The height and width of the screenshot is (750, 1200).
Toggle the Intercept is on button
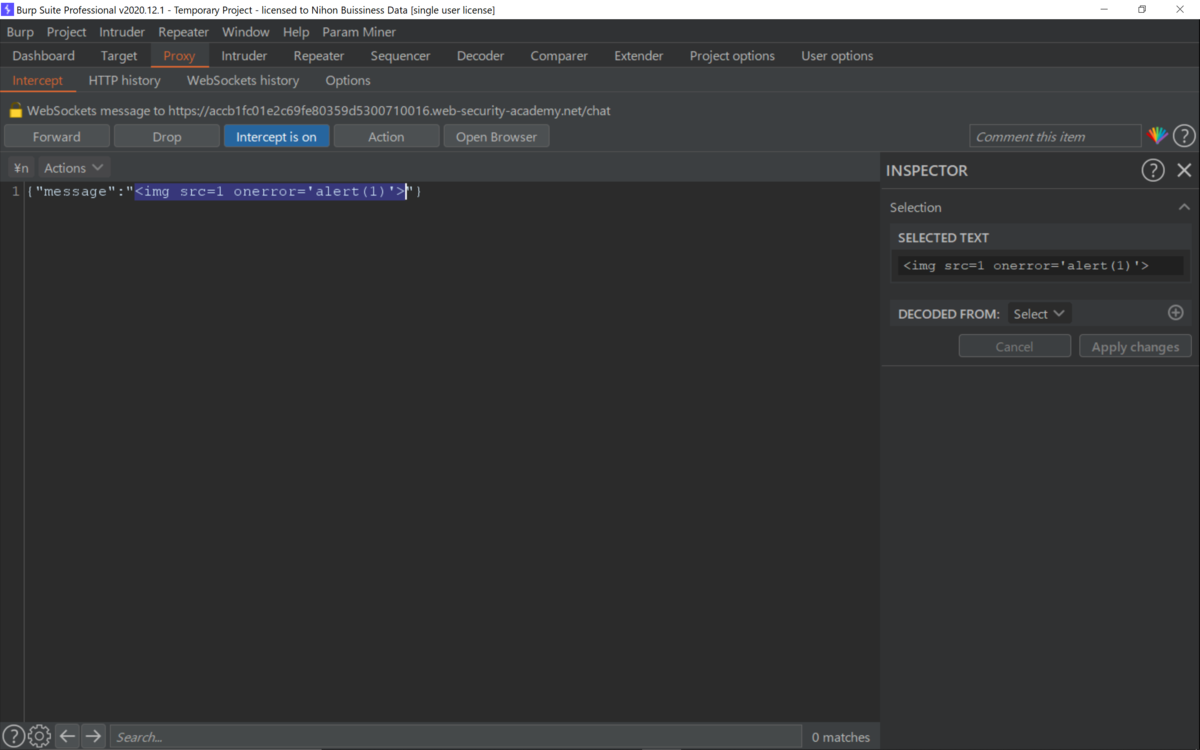[x=276, y=137]
